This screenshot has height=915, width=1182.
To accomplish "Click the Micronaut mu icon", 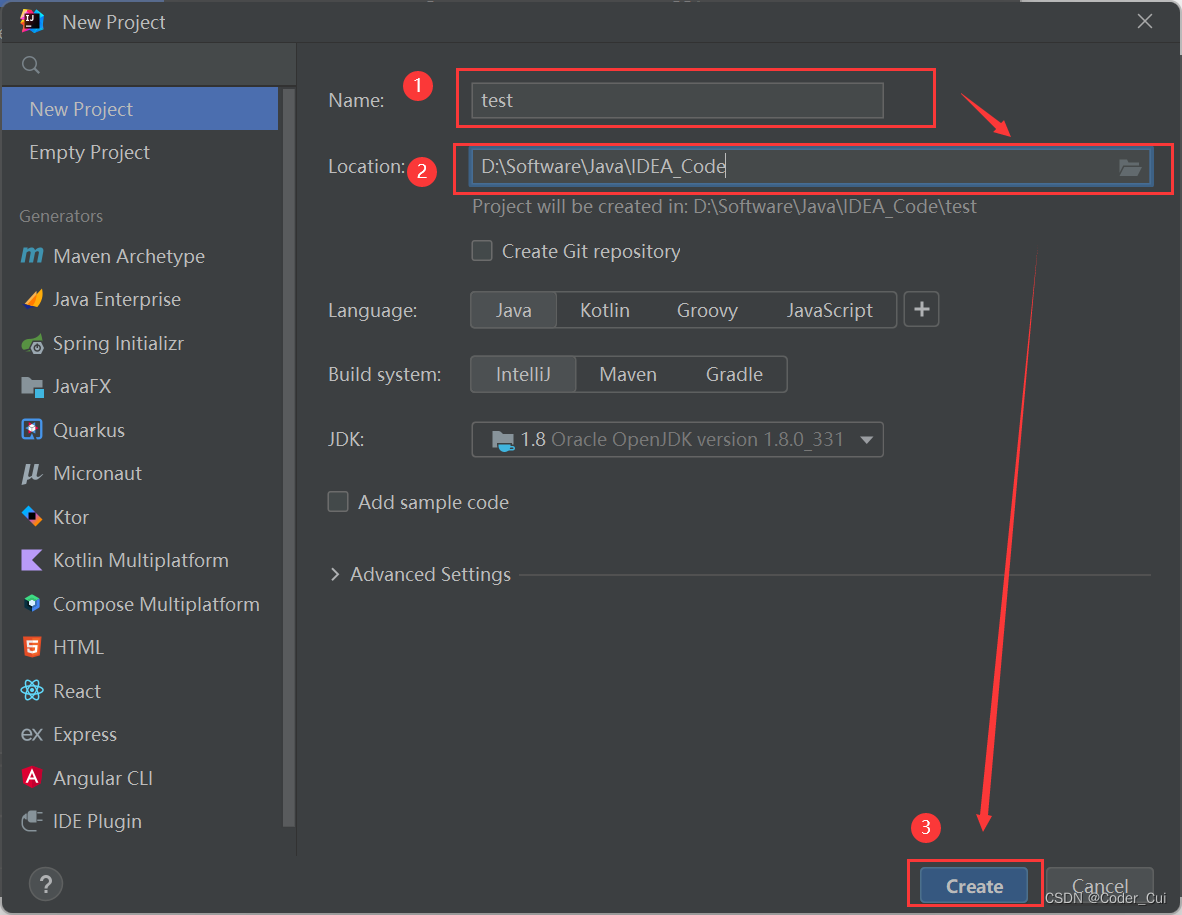I will (x=32, y=473).
